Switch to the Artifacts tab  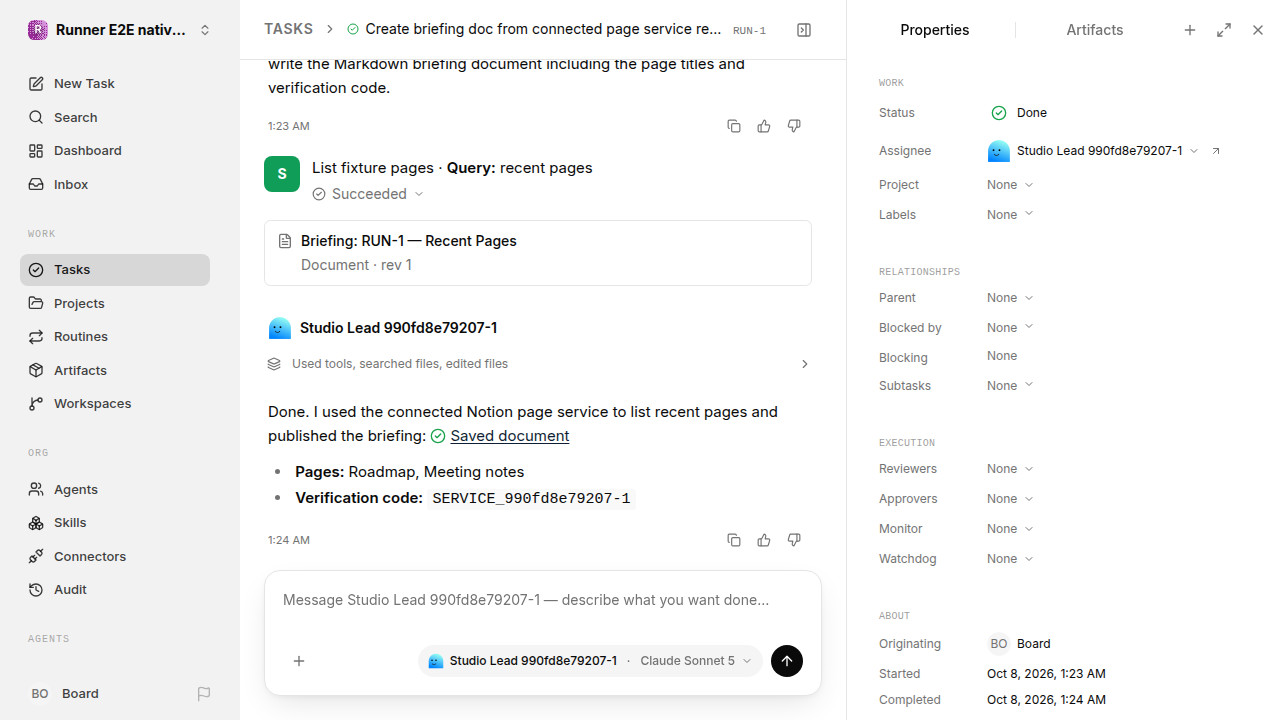click(x=1095, y=30)
